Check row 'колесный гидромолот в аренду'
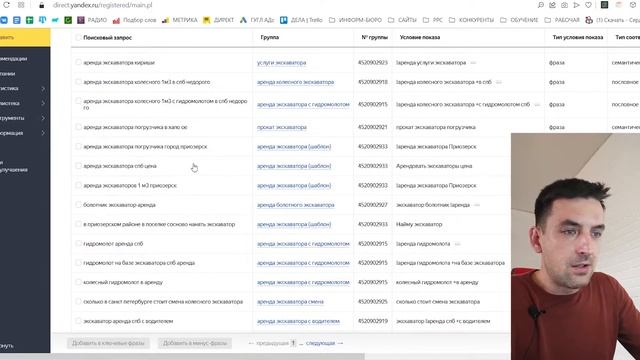The width and height of the screenshot is (640, 360). tap(78, 282)
